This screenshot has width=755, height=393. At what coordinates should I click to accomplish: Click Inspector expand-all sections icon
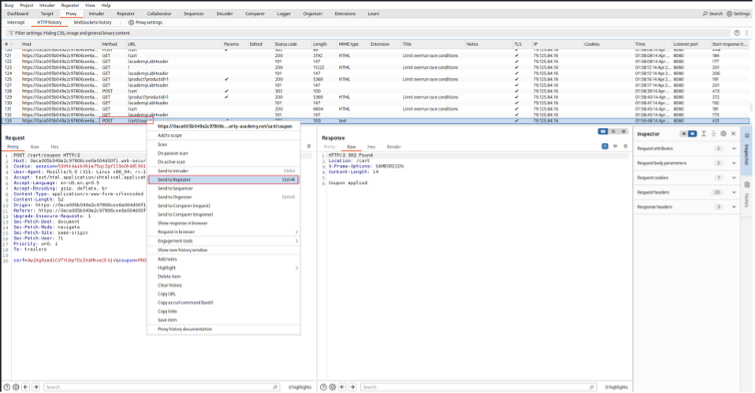[703, 133]
